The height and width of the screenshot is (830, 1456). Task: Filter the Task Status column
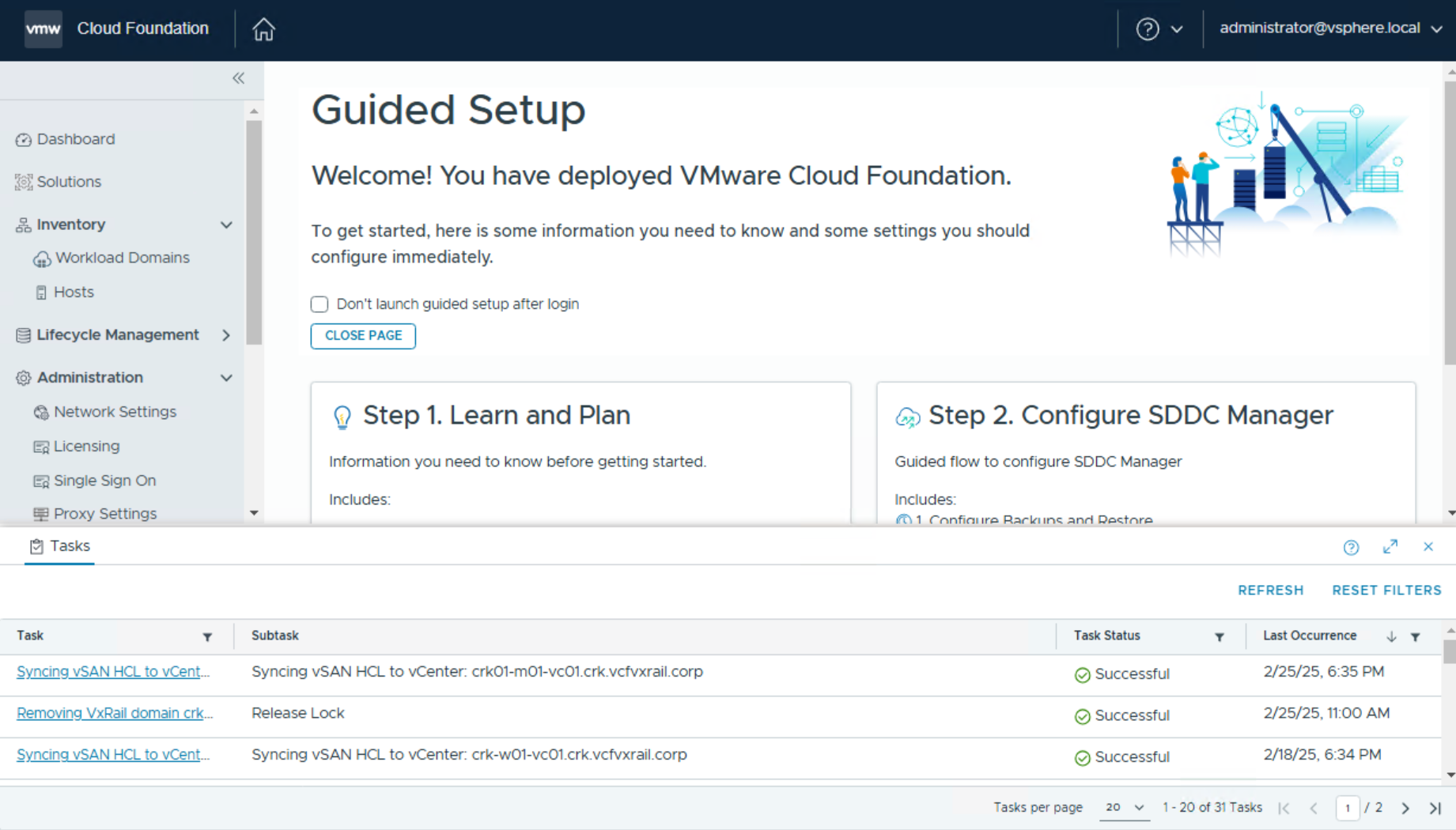pos(1219,637)
